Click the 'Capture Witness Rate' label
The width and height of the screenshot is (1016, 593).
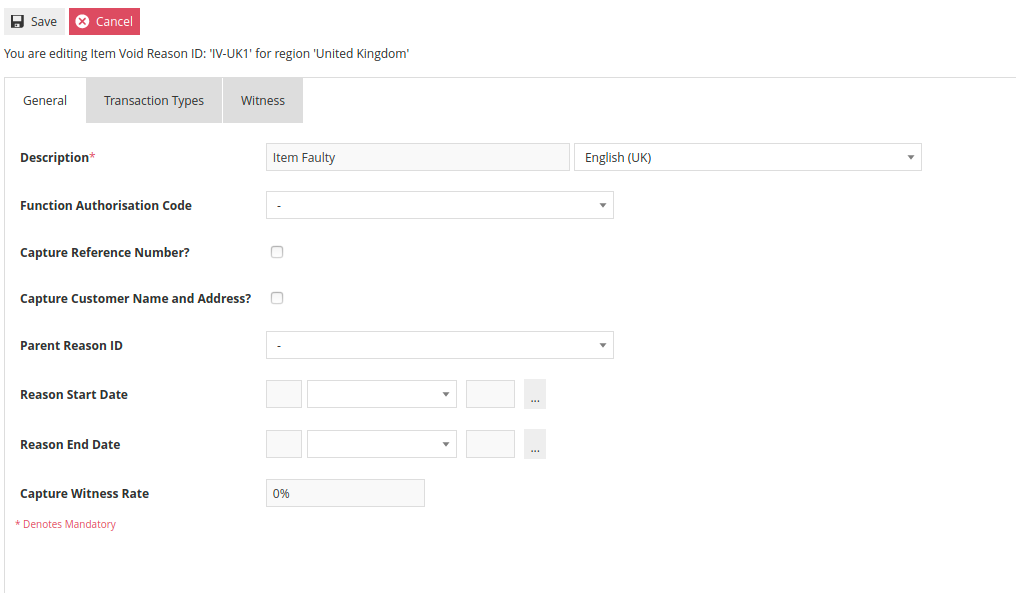pyautogui.click(x=84, y=493)
